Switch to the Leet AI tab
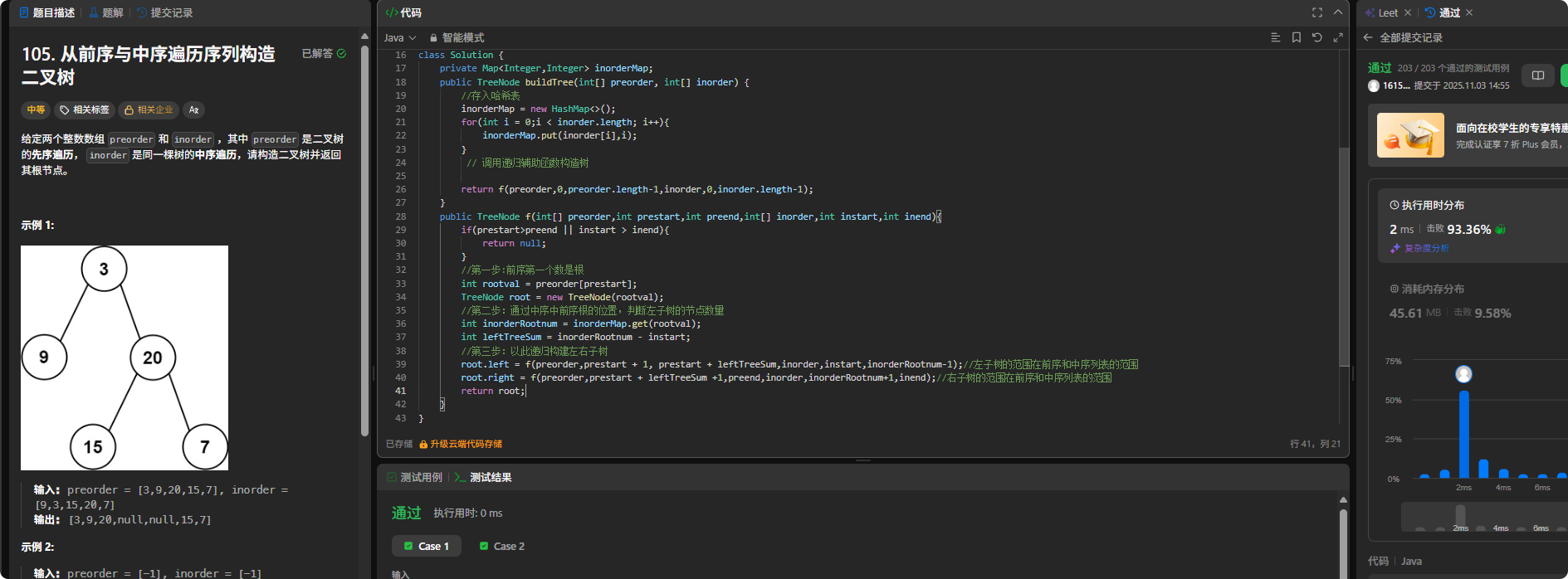This screenshot has width=1568, height=579. point(1381,12)
